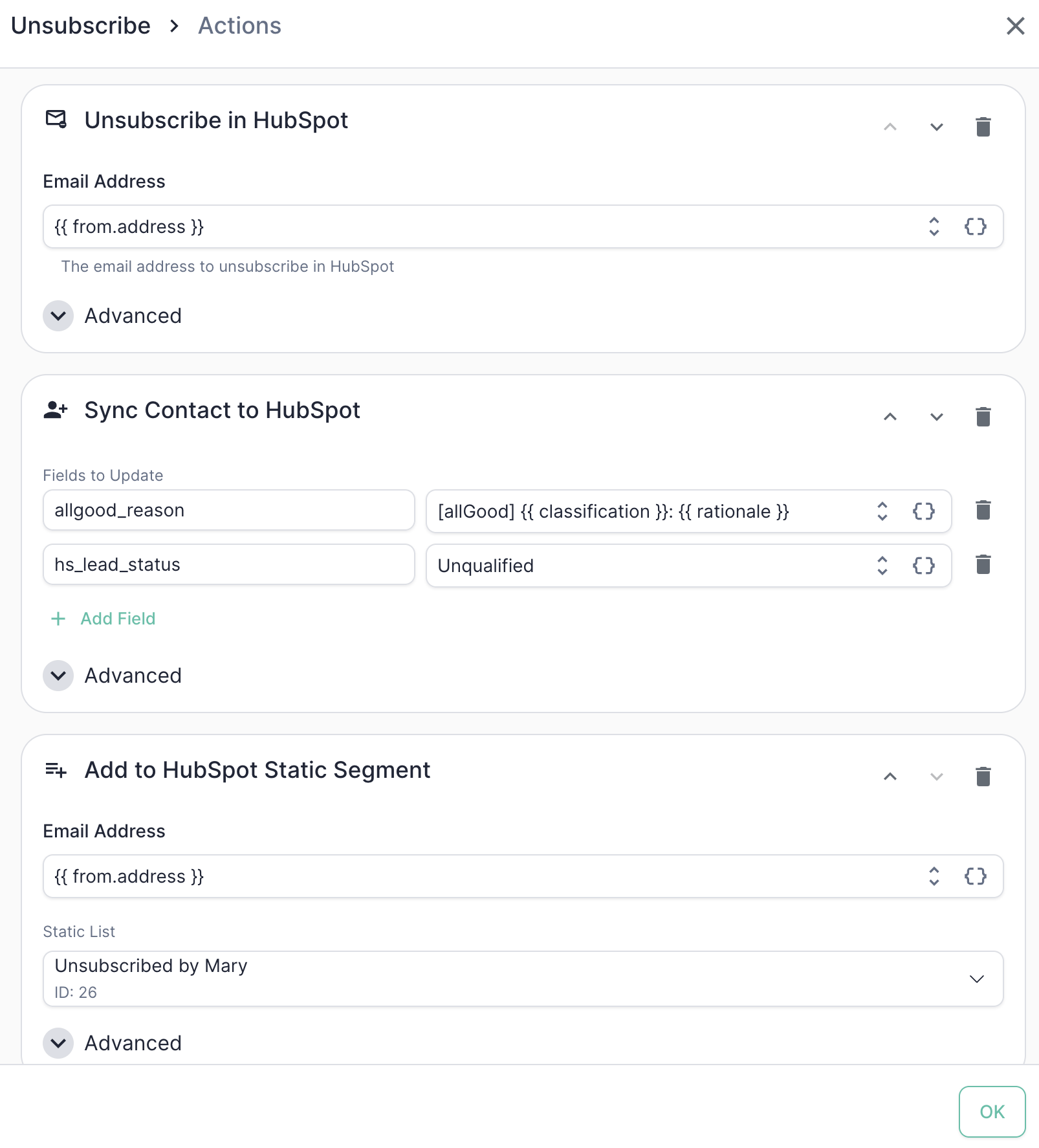Screen dimensions: 1039x1148
Task: Insert variable into Static Segment email
Action: coord(975,876)
